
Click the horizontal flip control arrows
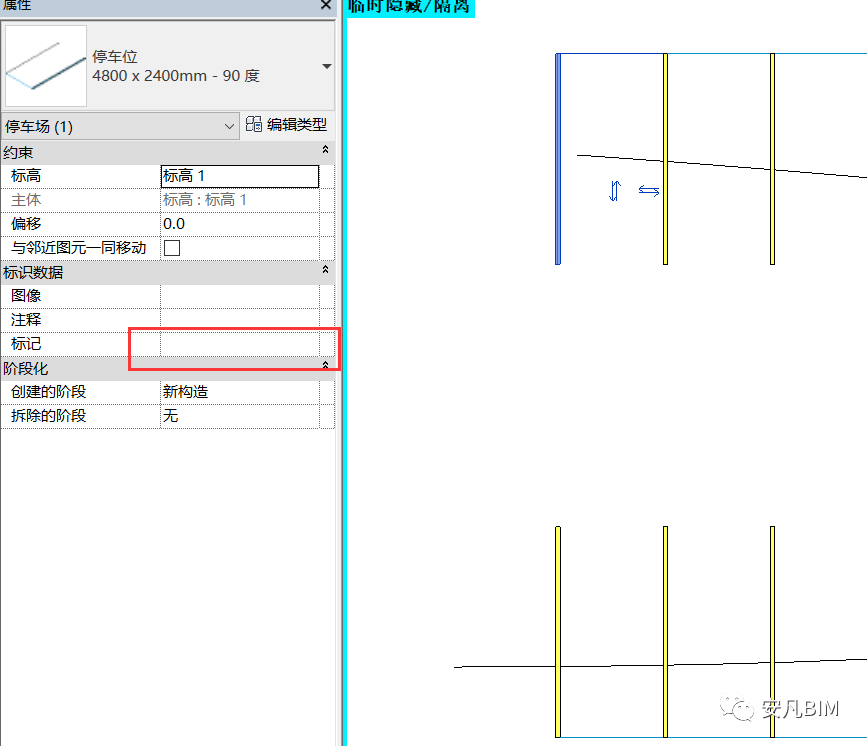[x=649, y=191]
